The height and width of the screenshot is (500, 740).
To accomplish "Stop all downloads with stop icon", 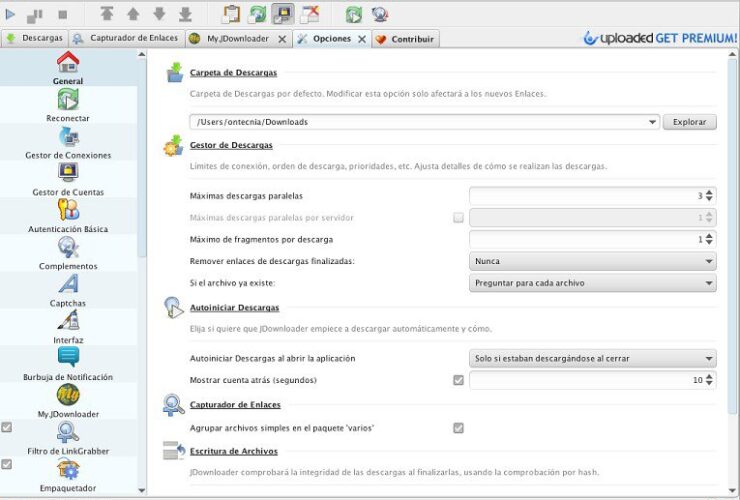I will 62,15.
